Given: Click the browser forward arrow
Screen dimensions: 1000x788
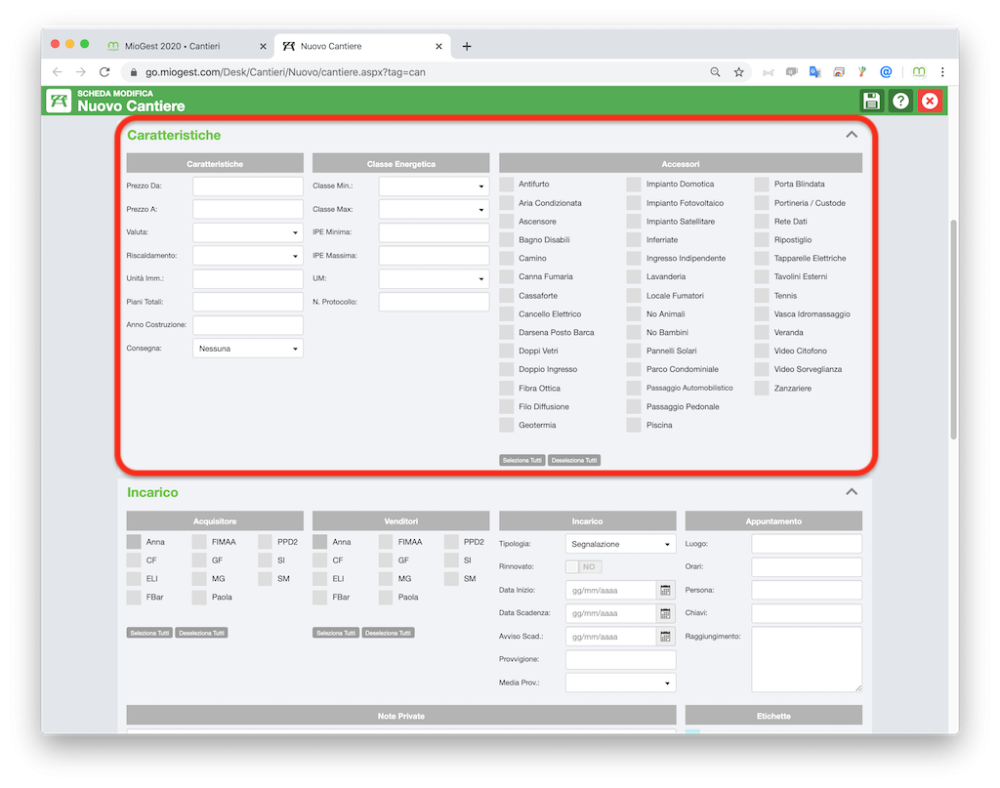Looking at the screenshot, I should click(80, 72).
